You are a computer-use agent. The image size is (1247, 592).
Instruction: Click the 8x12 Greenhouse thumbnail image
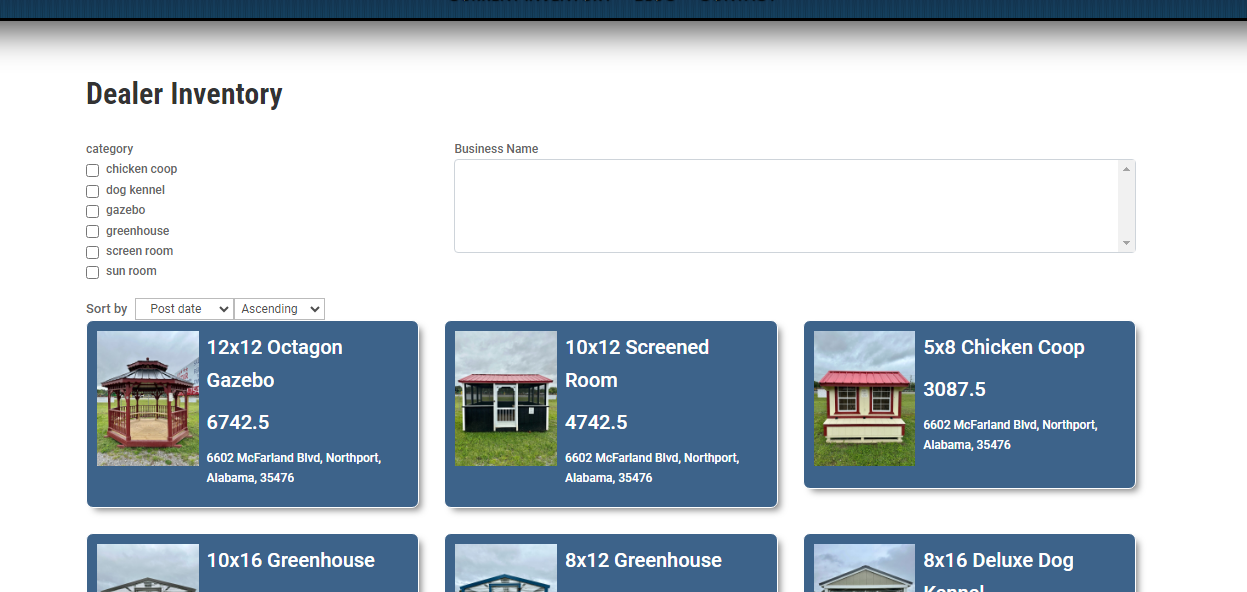point(506,568)
